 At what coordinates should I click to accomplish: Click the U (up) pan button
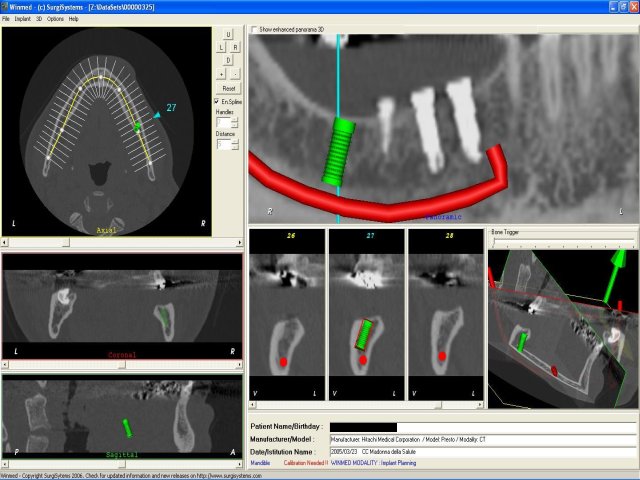pyautogui.click(x=228, y=34)
